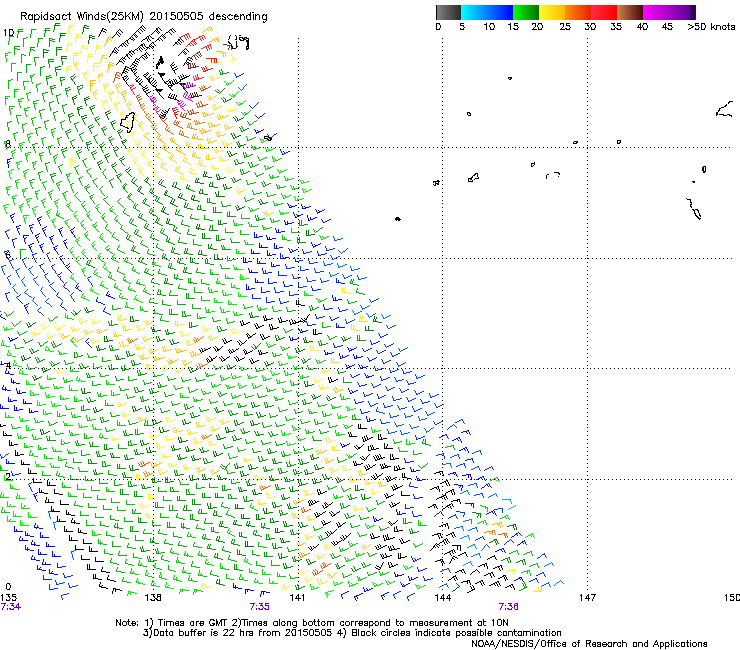
Task: Click the yellow 20-25 knots legend swatch
Action: (x=552, y=12)
